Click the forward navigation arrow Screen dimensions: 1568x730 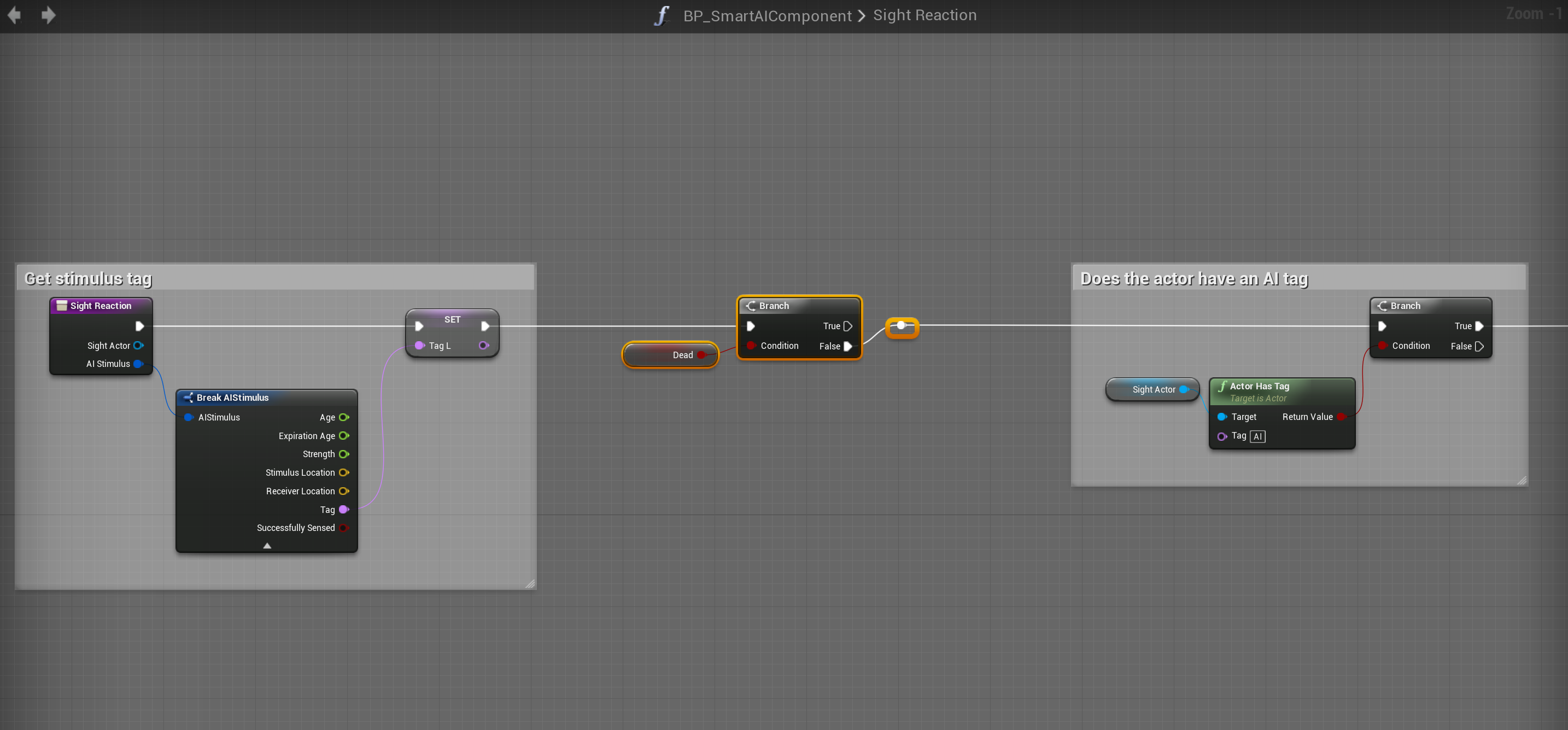[48, 15]
